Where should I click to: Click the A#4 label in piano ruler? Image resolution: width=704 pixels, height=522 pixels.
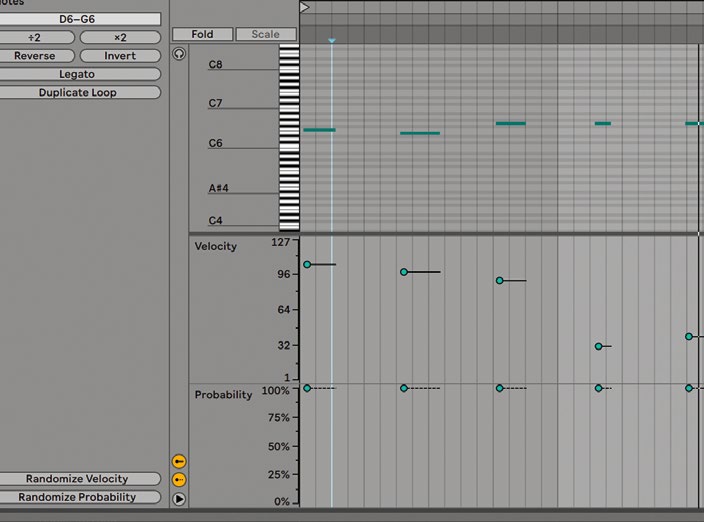click(219, 188)
